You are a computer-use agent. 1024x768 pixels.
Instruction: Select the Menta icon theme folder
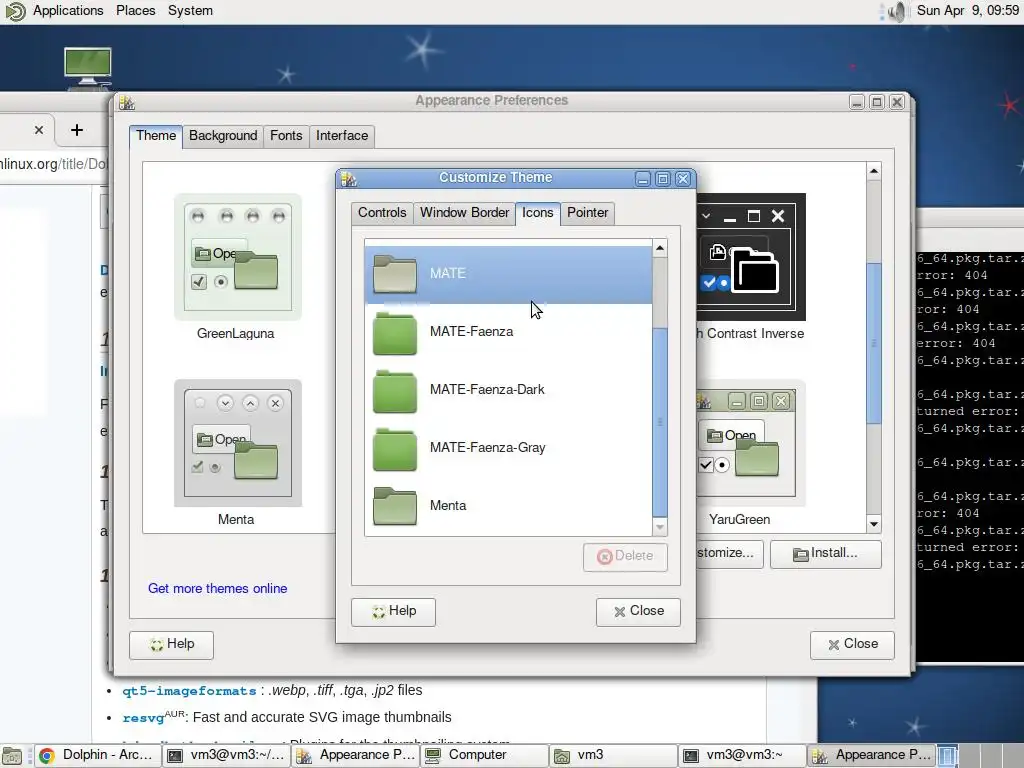tap(394, 505)
